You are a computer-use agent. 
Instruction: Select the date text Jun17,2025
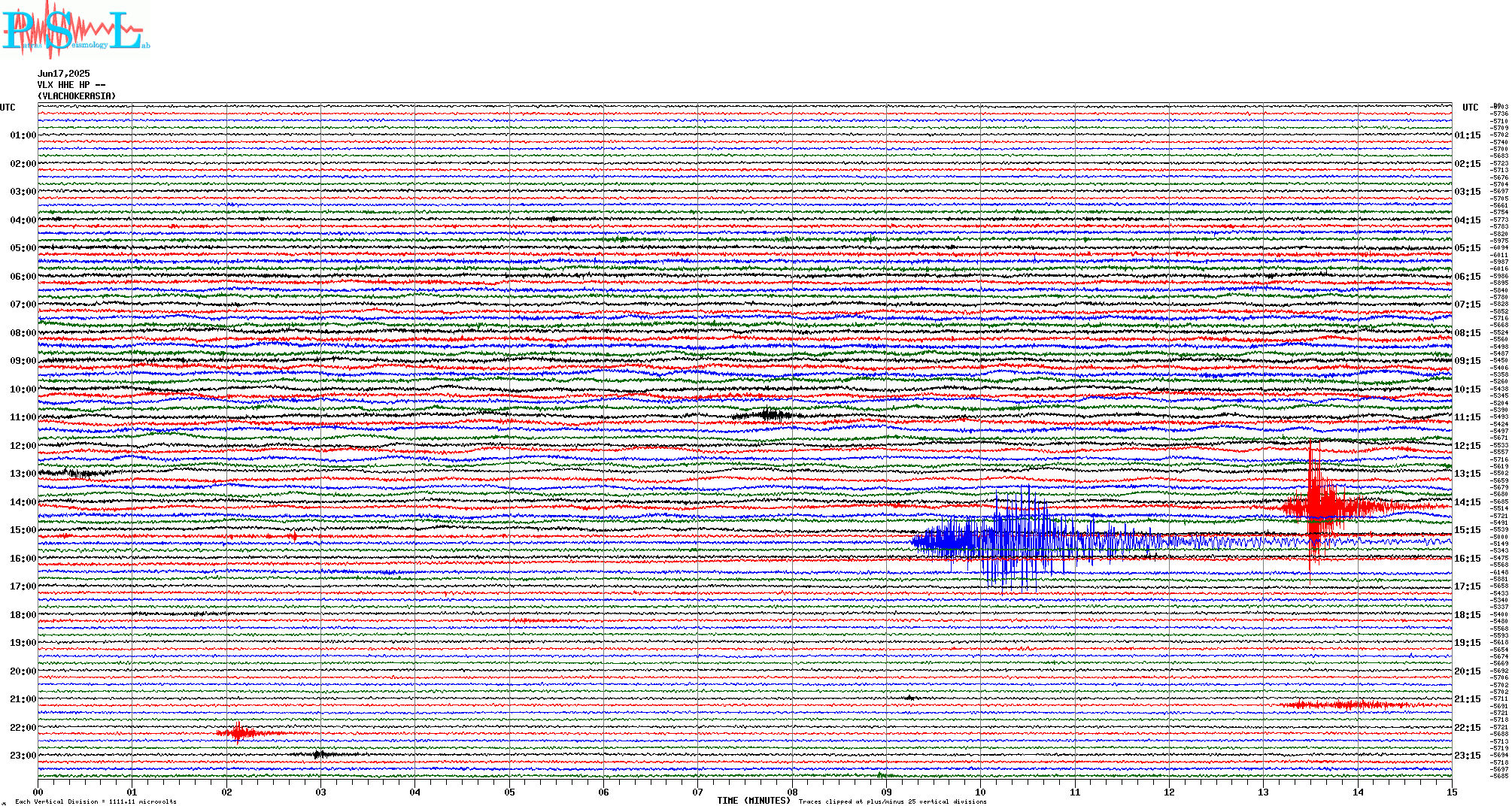coord(64,74)
